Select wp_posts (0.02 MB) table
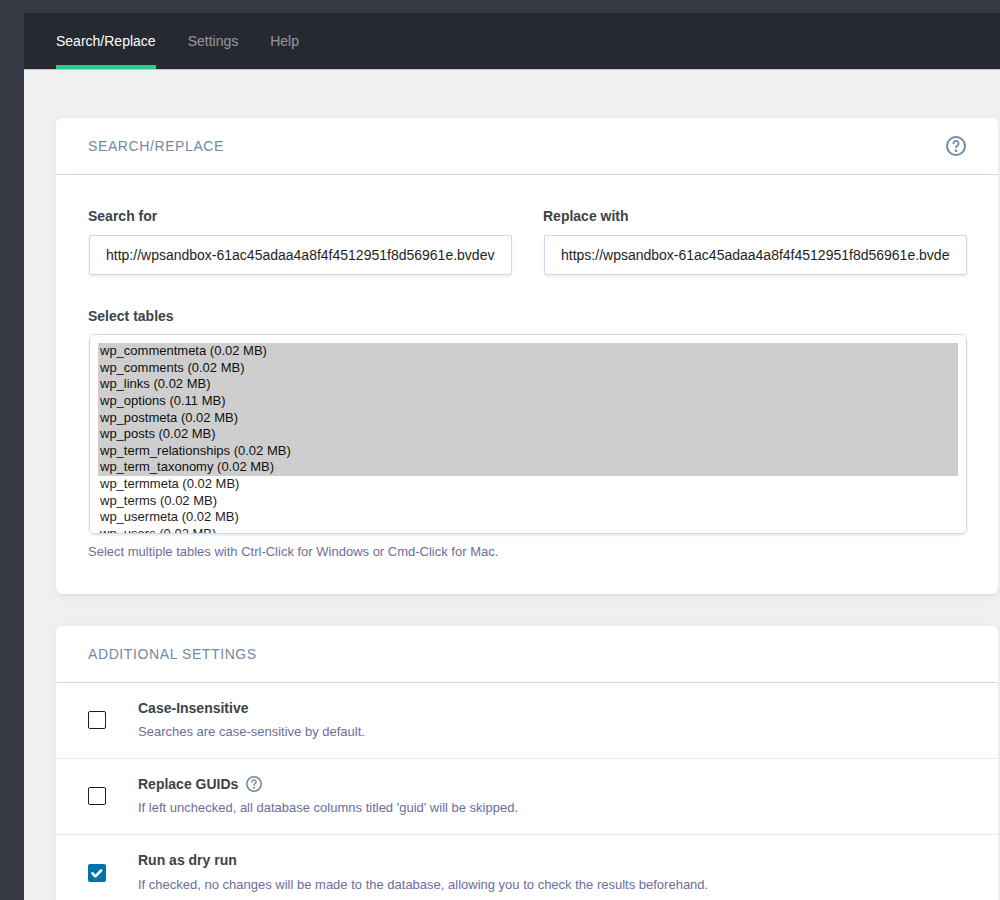 coord(528,434)
